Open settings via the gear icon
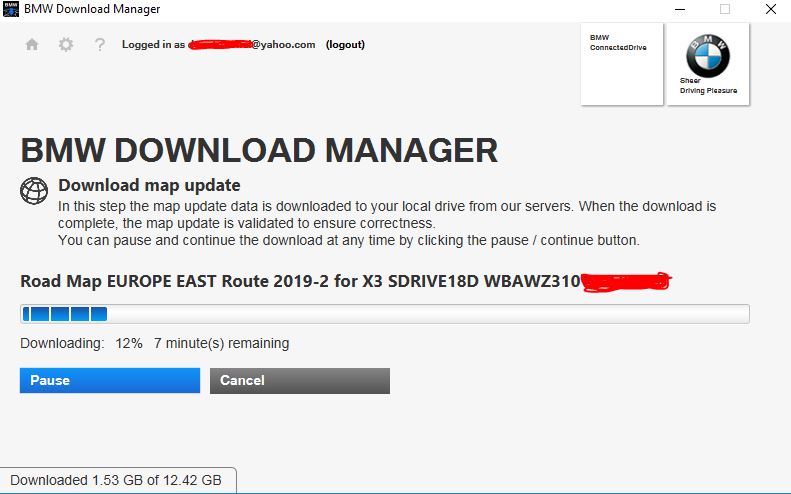This screenshot has height=494, width=791. 66,44
